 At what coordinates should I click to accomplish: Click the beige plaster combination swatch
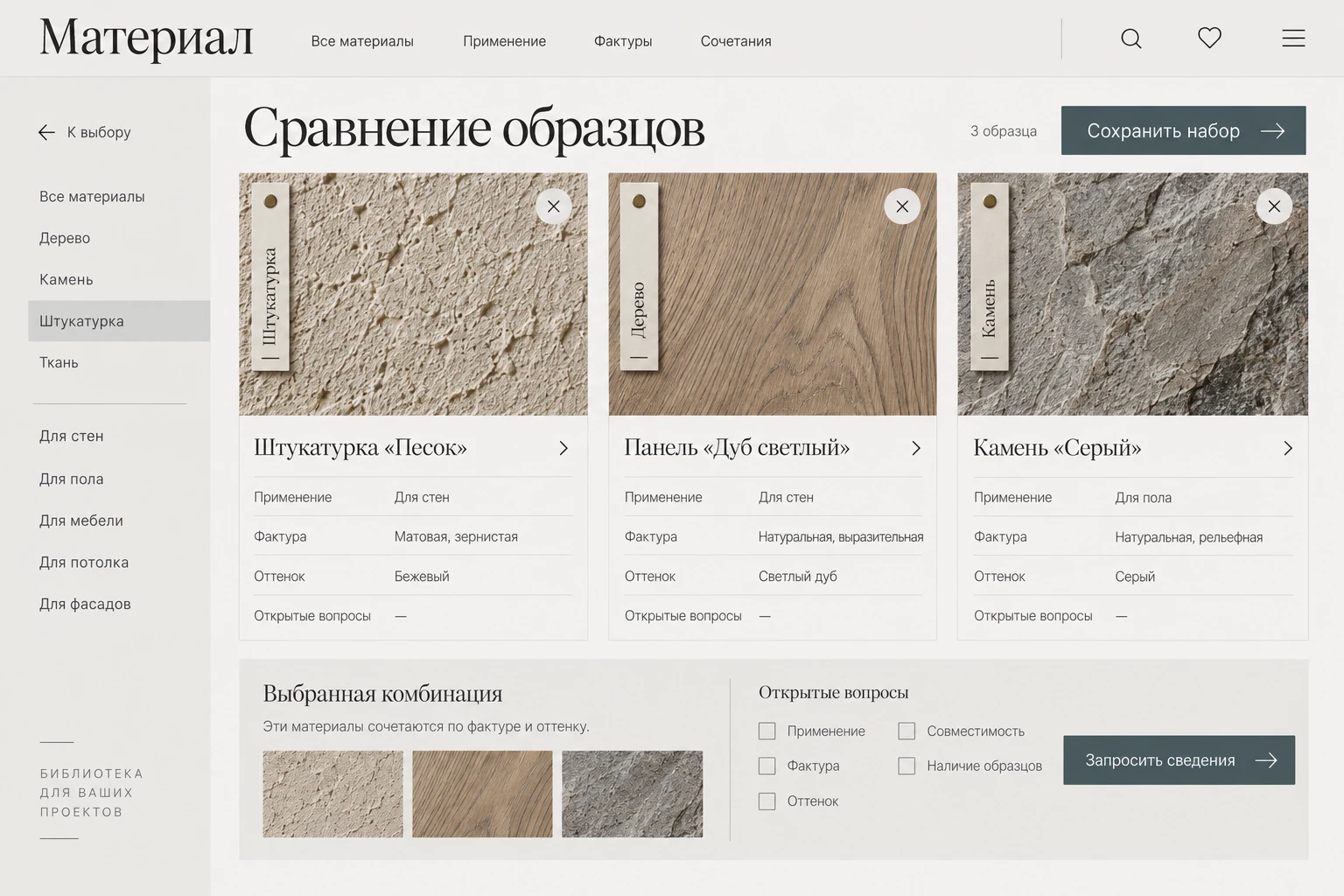(332, 794)
